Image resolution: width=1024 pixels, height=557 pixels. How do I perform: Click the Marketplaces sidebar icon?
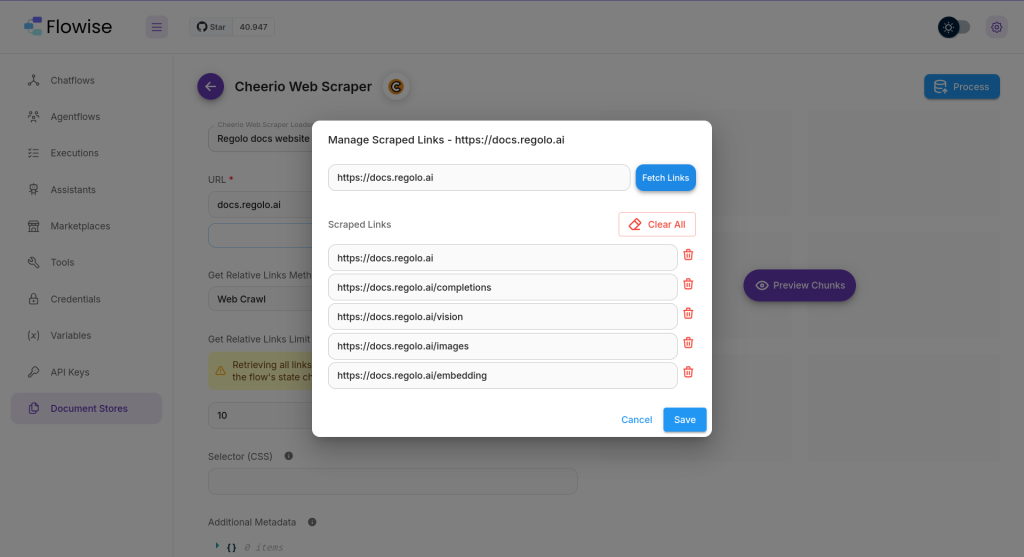33,226
